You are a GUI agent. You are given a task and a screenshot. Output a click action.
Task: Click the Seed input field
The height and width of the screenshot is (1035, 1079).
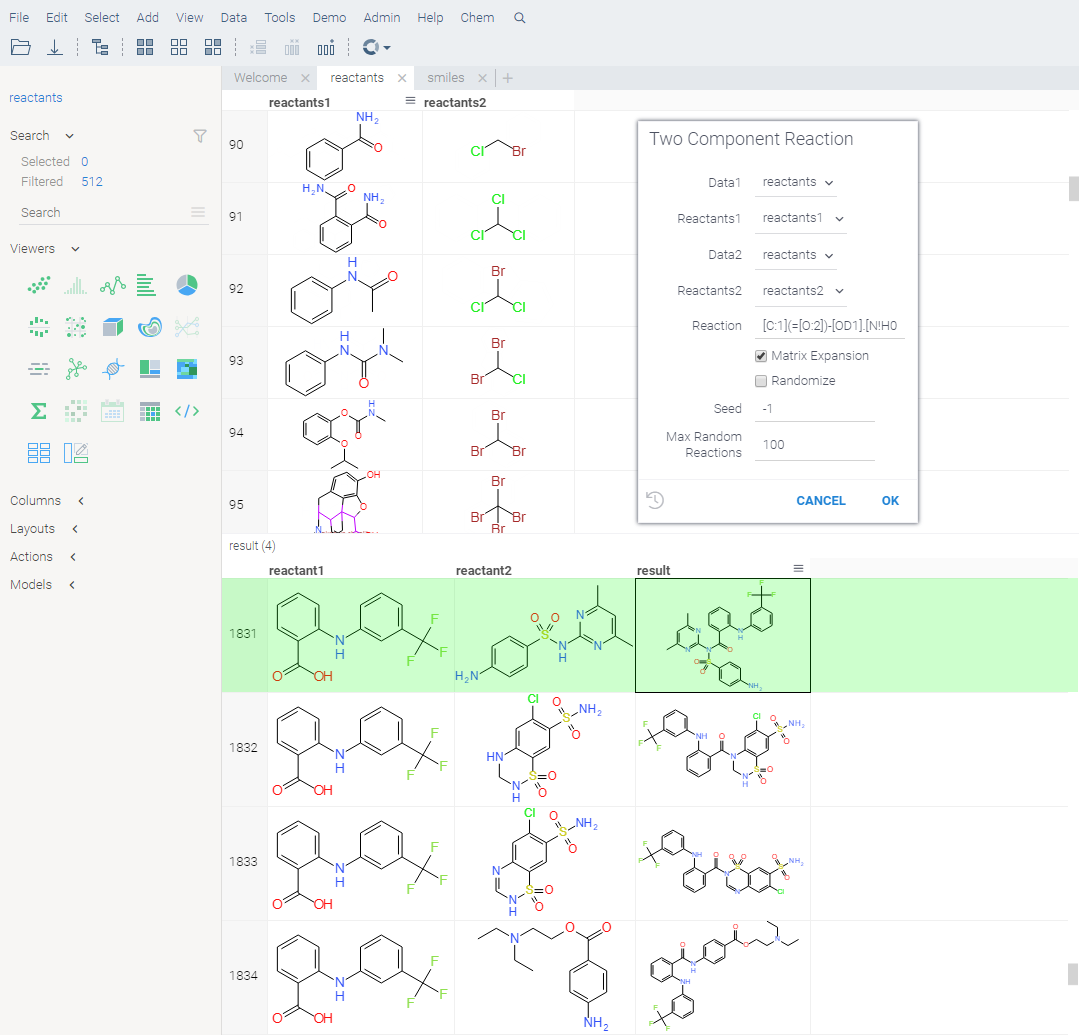click(x=815, y=409)
